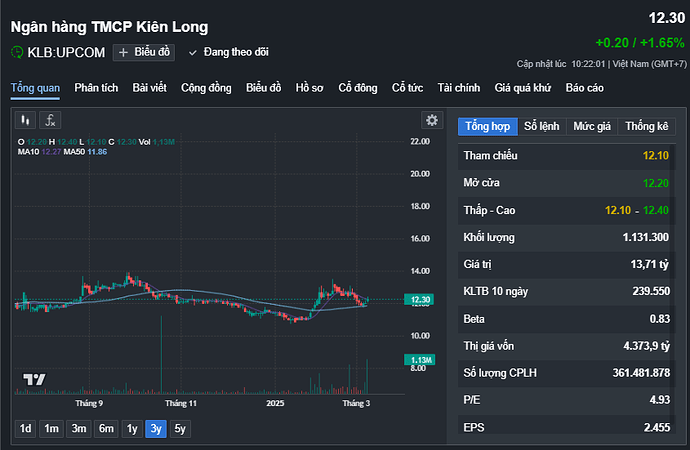Open the Biểu đồ navigation tab
Screen dimensions: 690x450
264,88
